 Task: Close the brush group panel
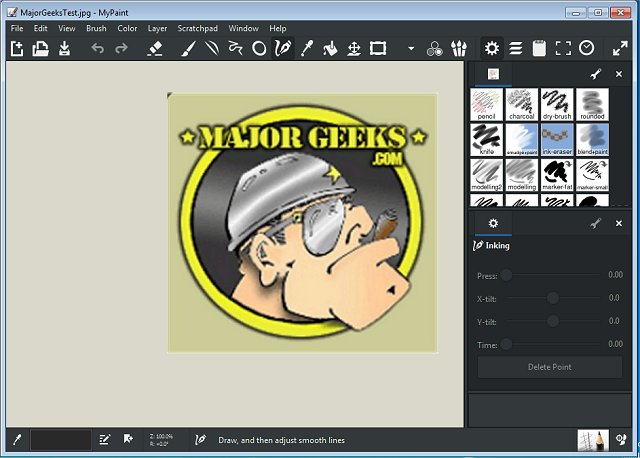(619, 74)
